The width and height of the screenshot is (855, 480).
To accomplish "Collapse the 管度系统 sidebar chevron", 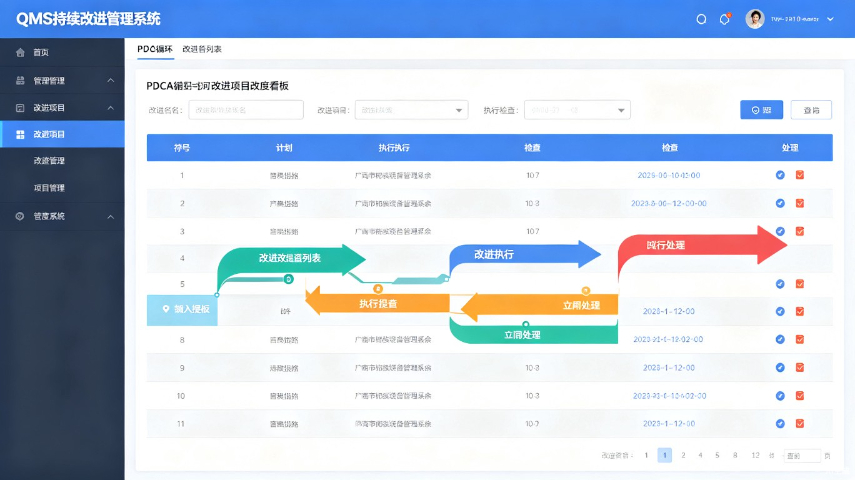I will click(x=111, y=217).
